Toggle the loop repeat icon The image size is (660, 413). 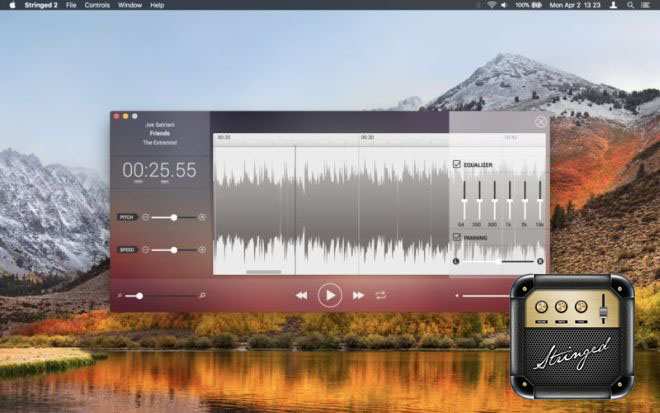point(381,295)
